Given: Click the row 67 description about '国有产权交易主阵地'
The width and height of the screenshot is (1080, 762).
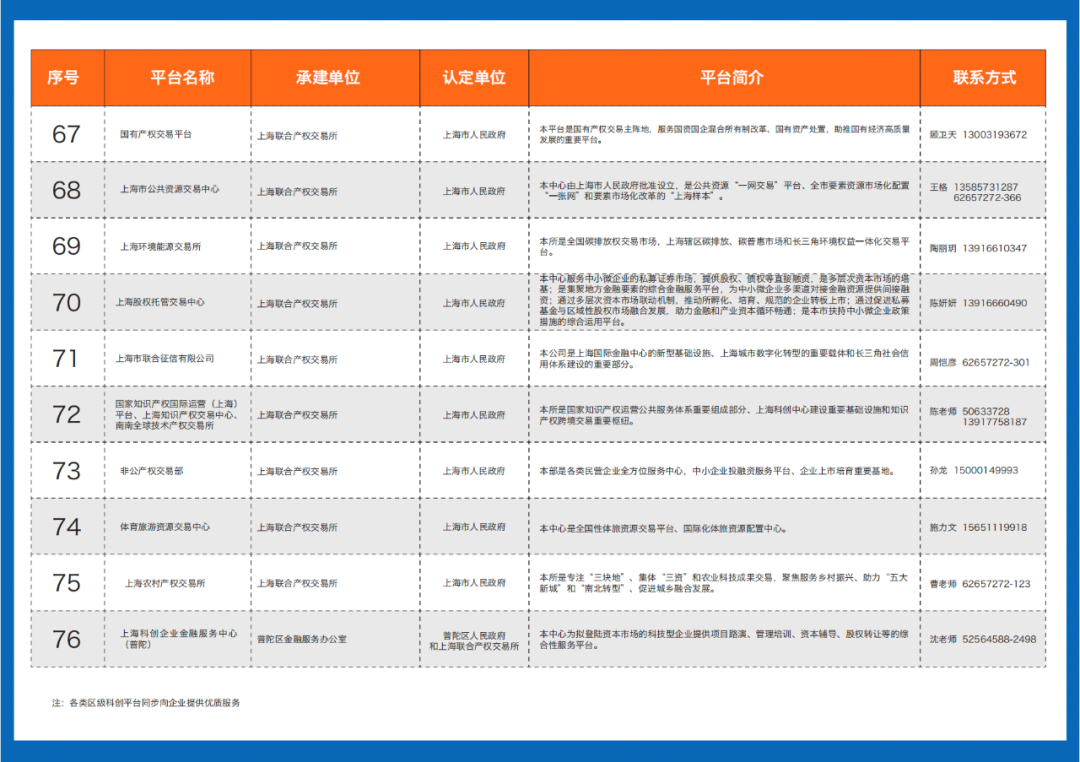Looking at the screenshot, I should (725, 134).
